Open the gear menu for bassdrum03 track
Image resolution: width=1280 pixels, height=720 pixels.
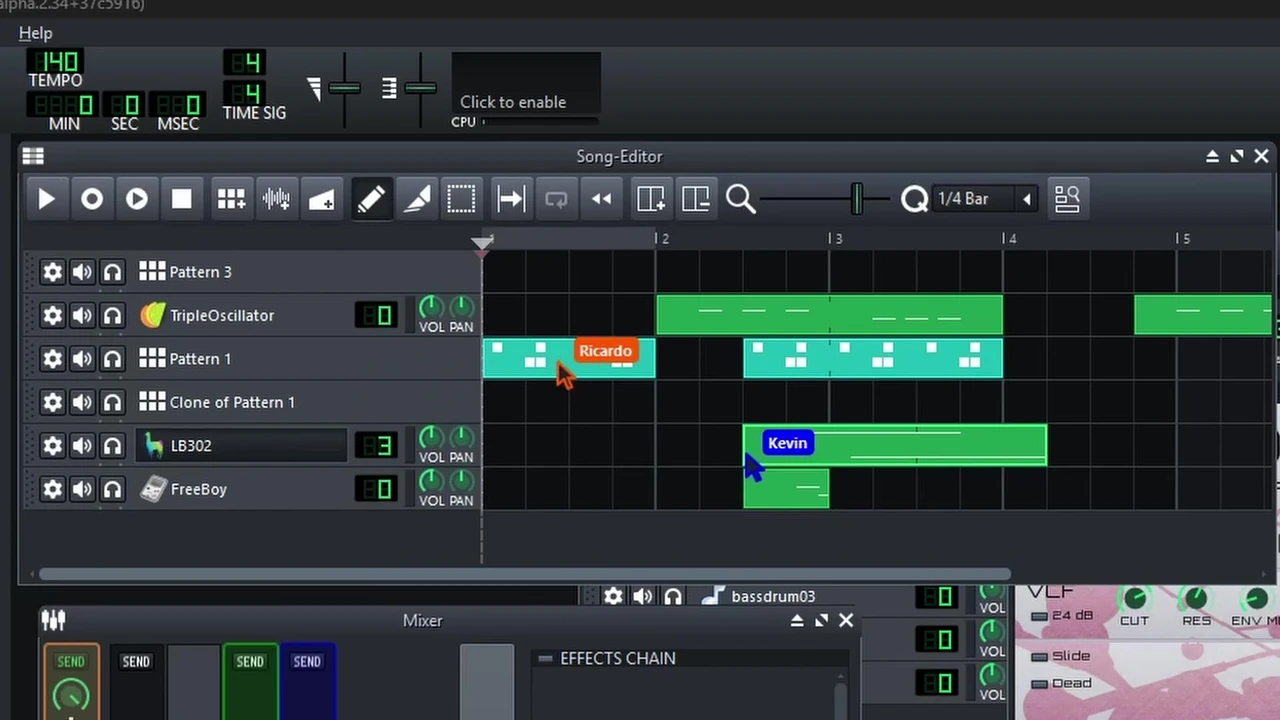(x=613, y=596)
